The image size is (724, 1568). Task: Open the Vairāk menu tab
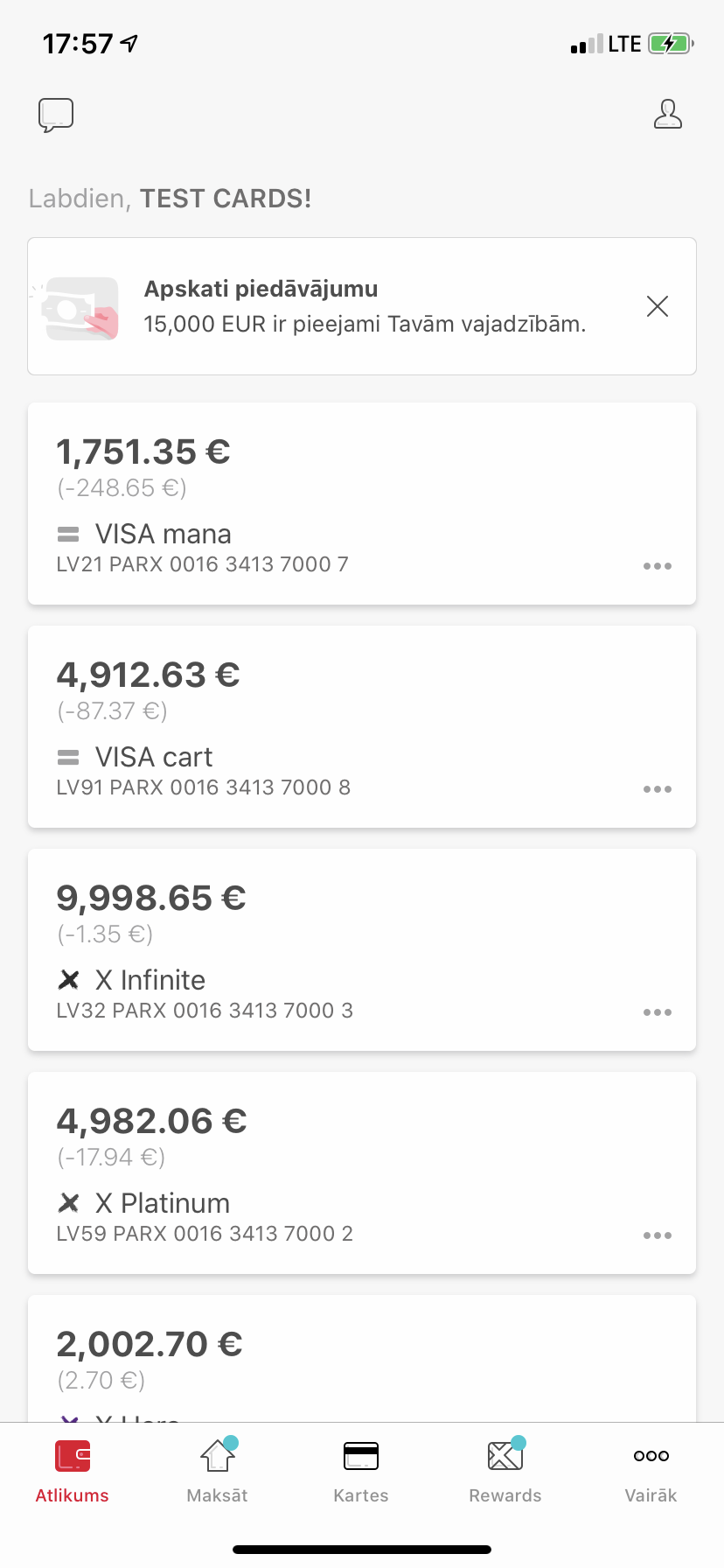(x=651, y=1470)
